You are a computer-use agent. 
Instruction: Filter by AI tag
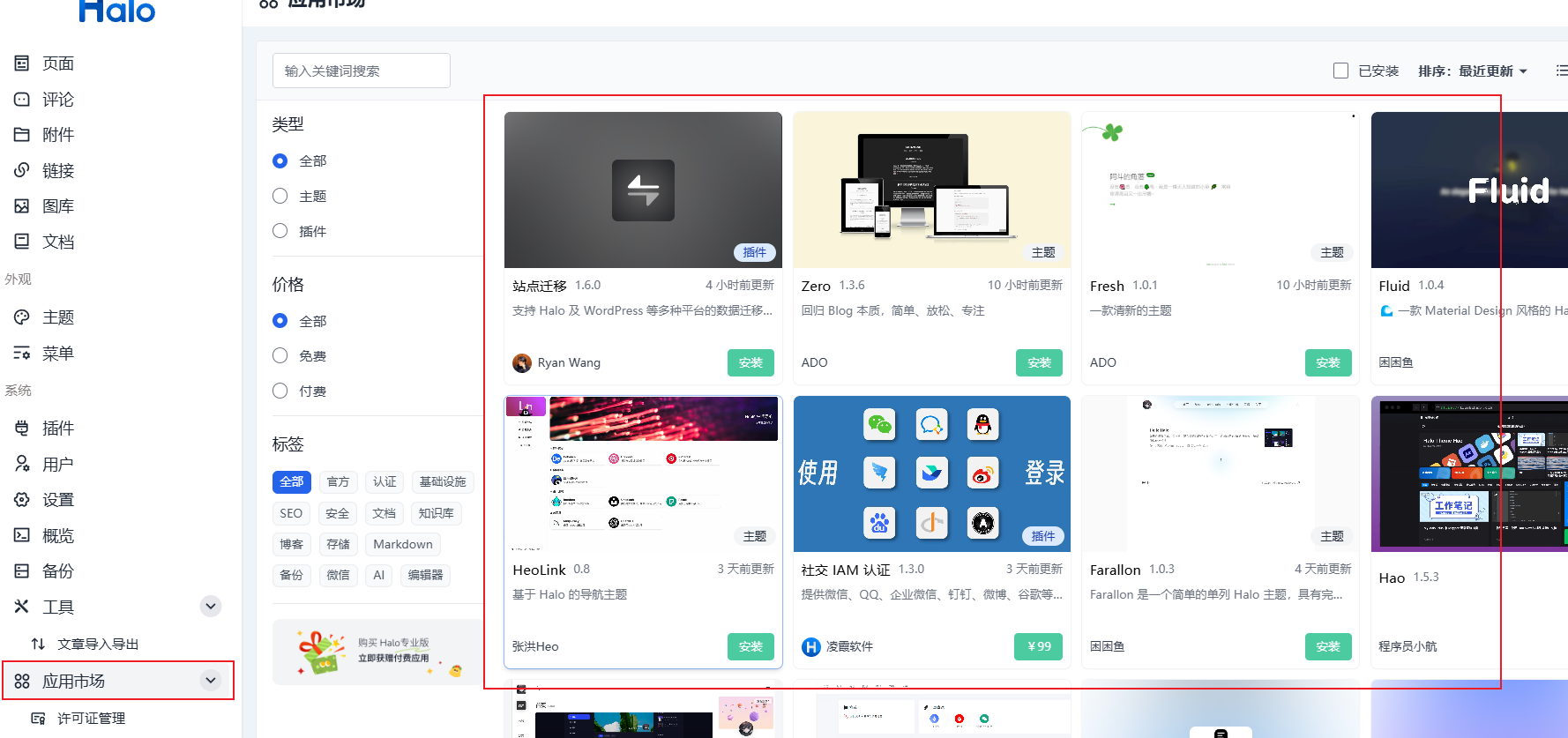click(x=379, y=575)
